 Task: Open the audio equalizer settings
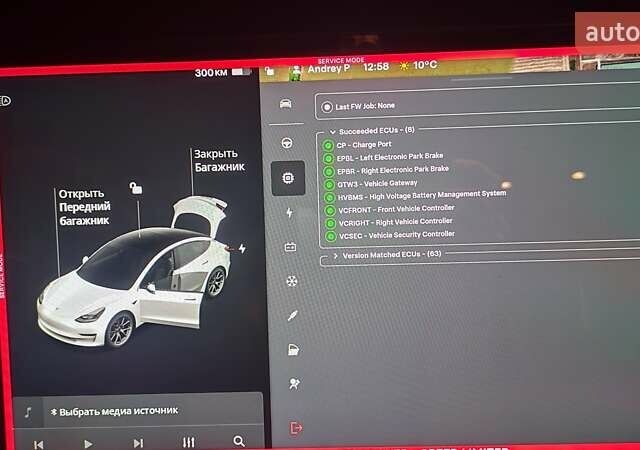point(189,442)
